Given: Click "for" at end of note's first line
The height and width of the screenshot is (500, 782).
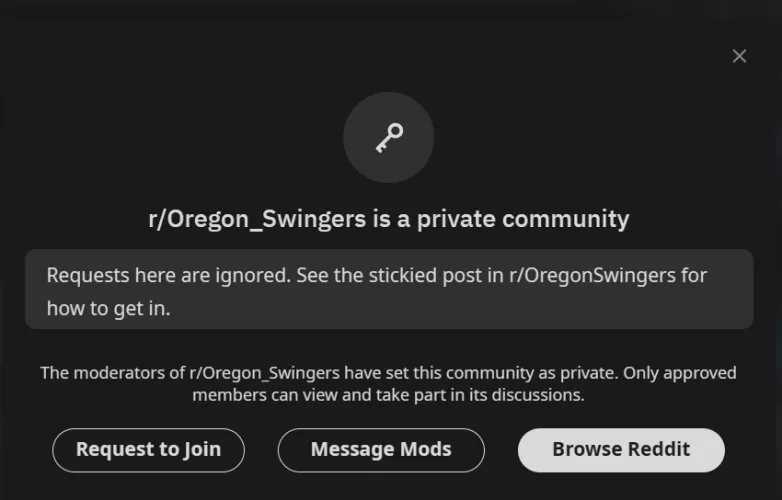Looking at the screenshot, I should pyautogui.click(x=696, y=276).
